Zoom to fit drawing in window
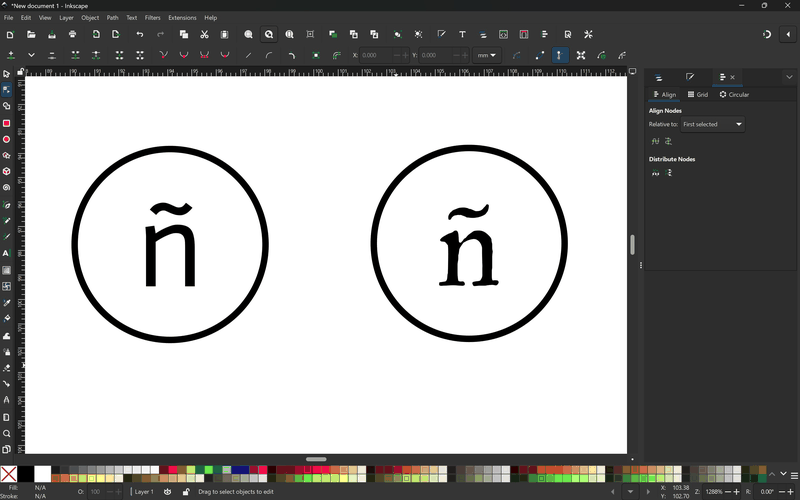The height and width of the screenshot is (500, 800). tap(269, 34)
